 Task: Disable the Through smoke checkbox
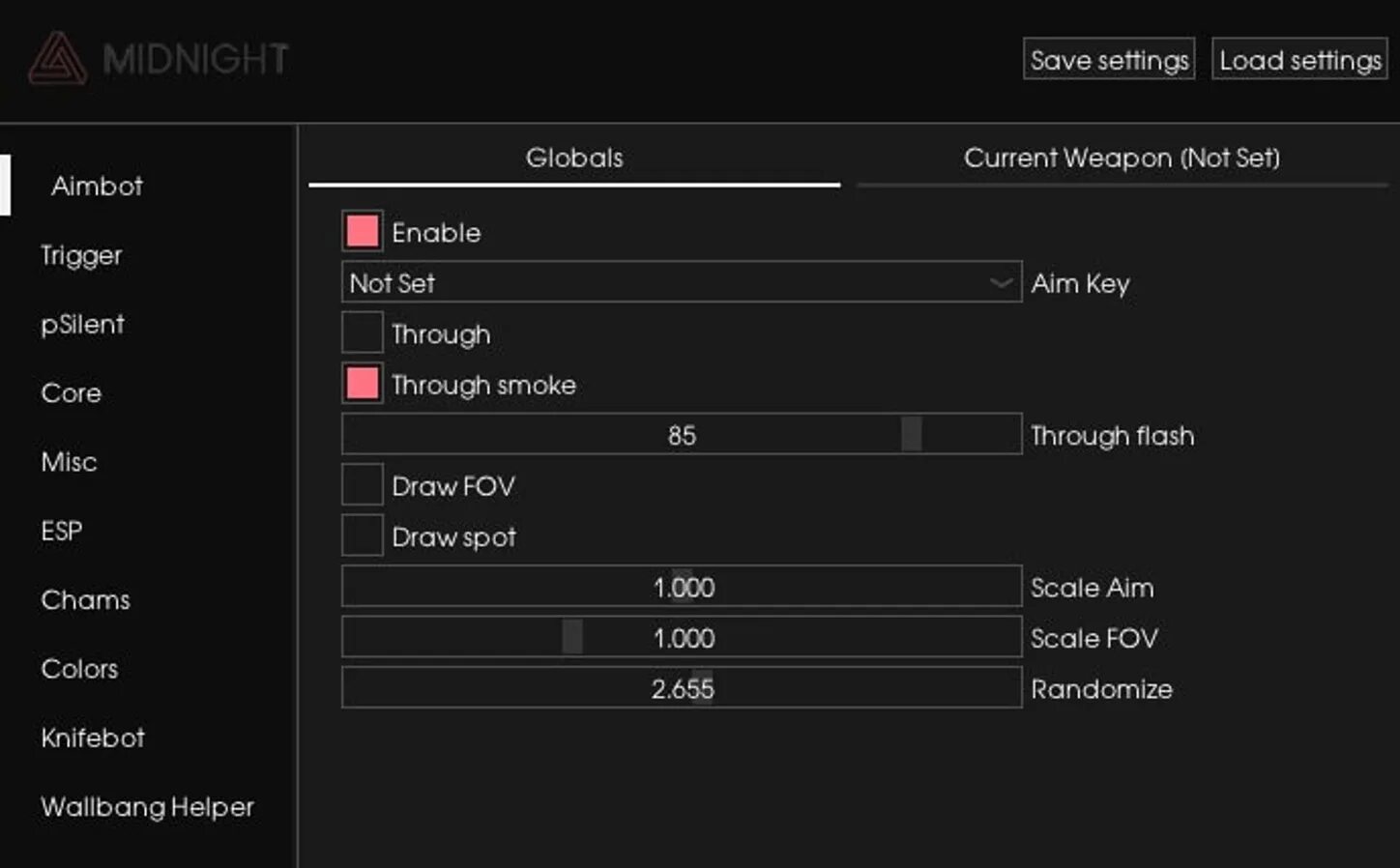click(x=363, y=384)
